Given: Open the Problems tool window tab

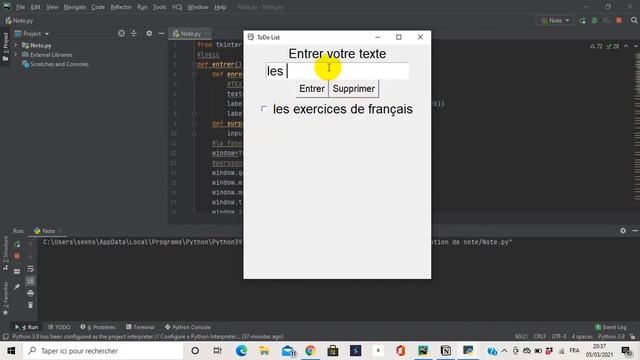Looking at the screenshot, I should pyautogui.click(x=98, y=327).
